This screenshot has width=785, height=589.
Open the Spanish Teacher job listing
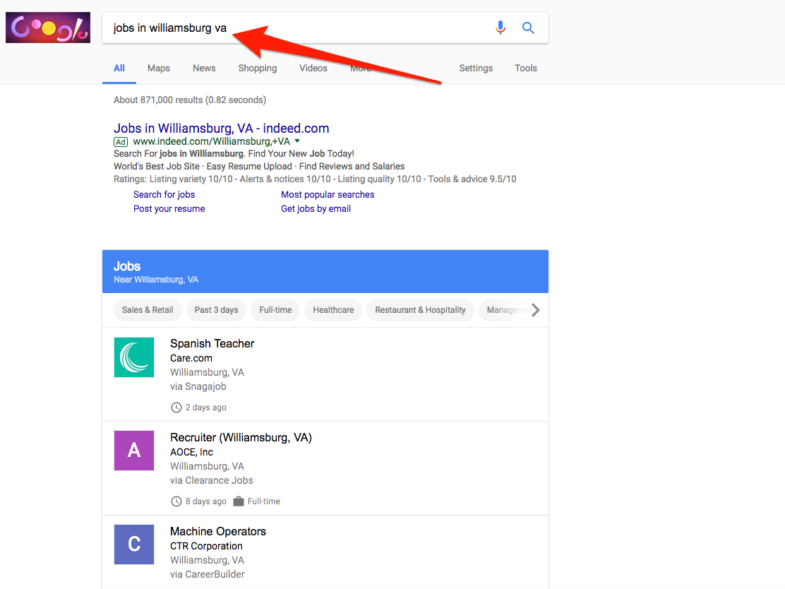212,344
